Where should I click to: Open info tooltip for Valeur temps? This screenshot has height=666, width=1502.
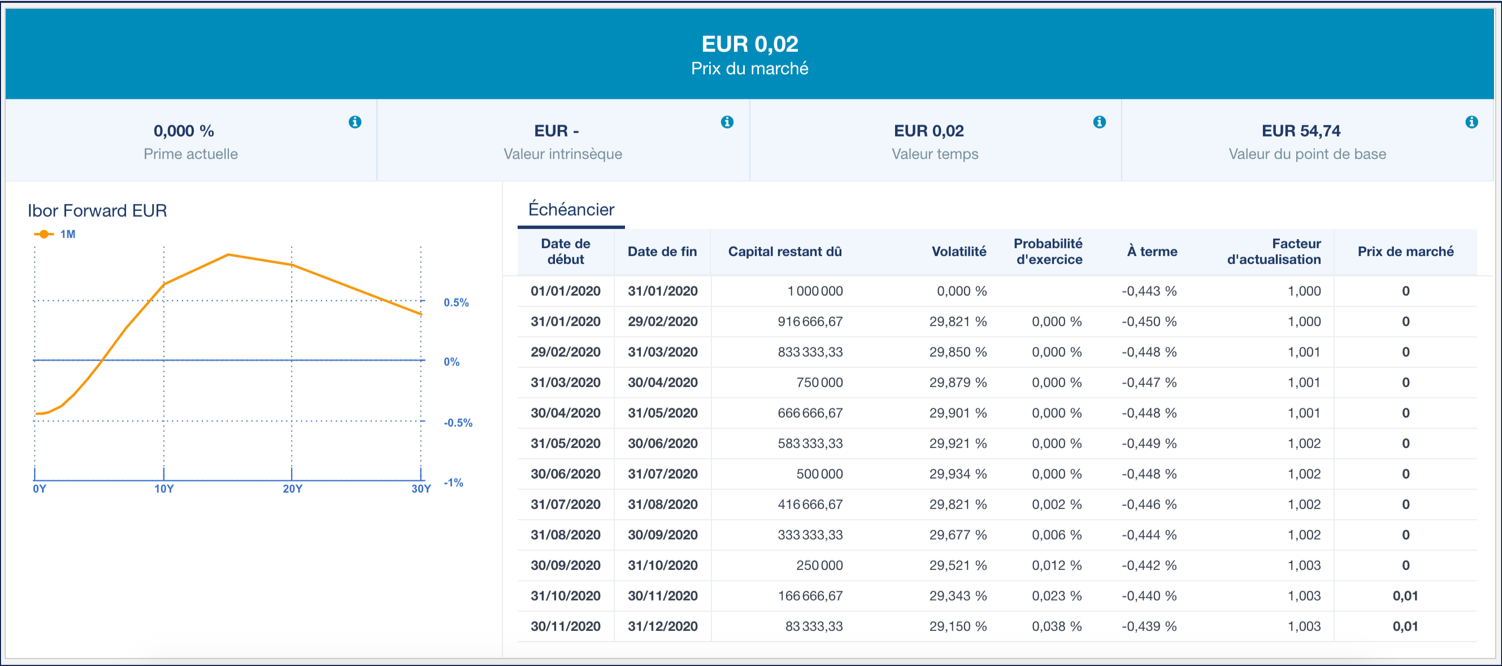tap(1099, 121)
